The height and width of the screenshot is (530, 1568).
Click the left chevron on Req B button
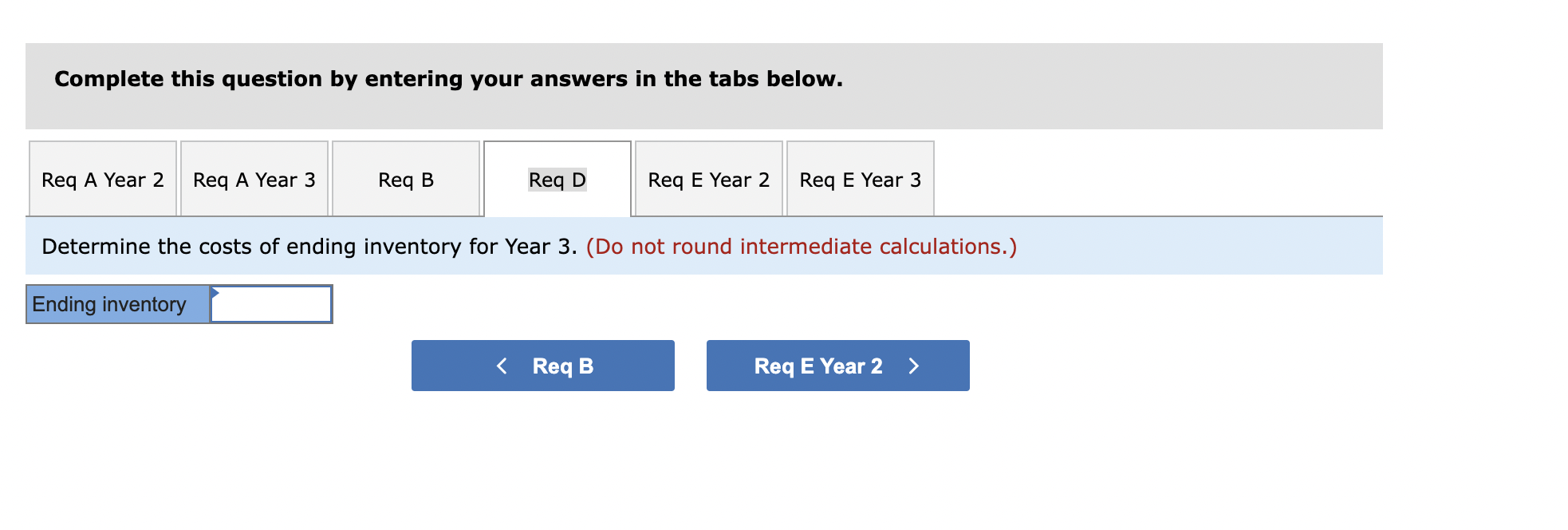[x=502, y=365]
